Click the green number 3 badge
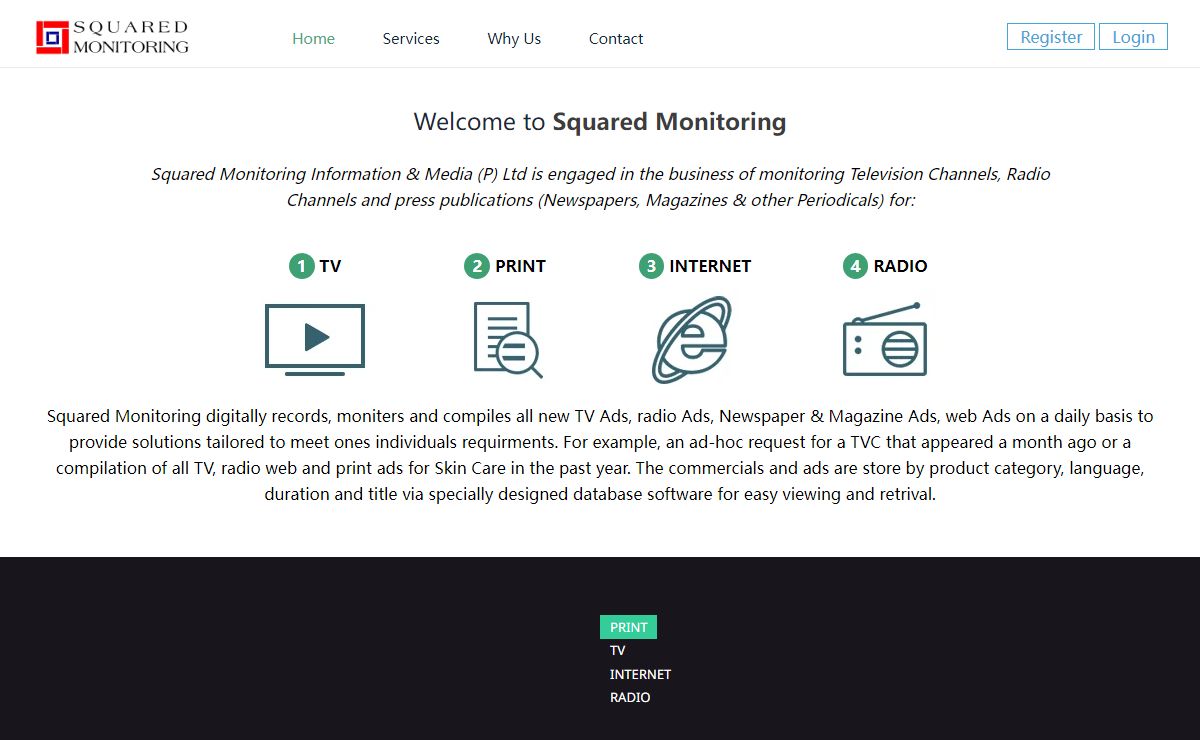 [x=651, y=266]
